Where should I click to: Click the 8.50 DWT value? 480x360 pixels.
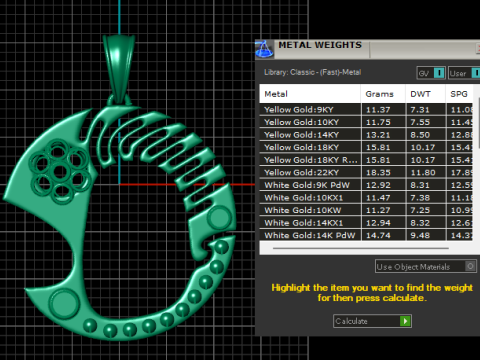pyautogui.click(x=420, y=135)
